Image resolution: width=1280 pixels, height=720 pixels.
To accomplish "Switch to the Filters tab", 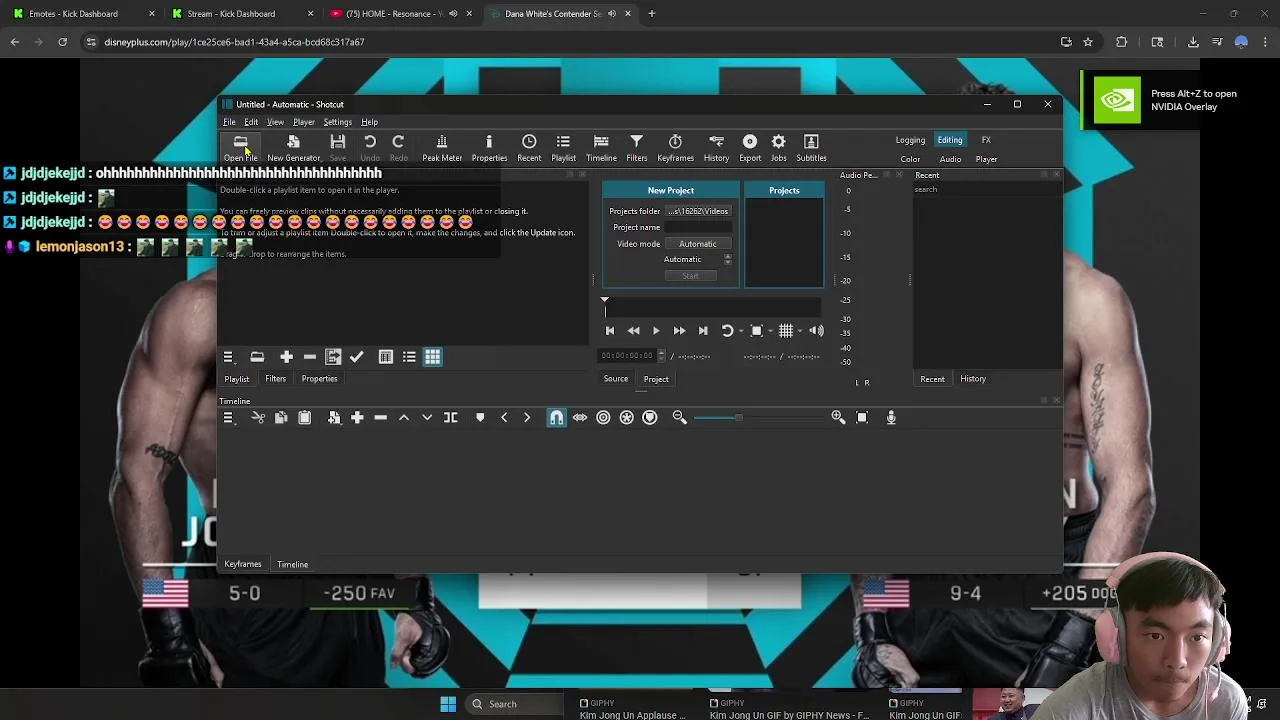I will point(275,379).
